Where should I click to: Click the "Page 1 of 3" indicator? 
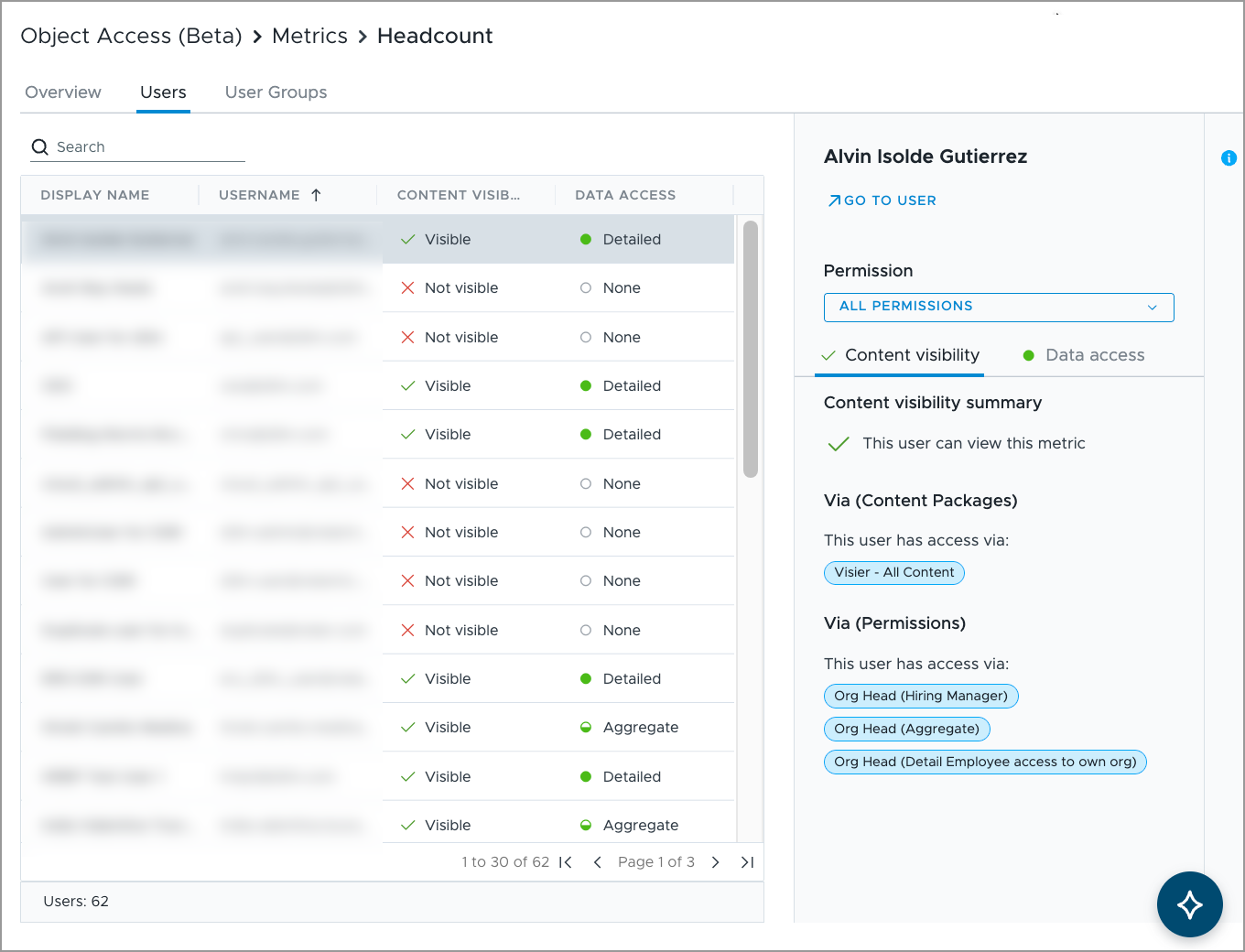(x=656, y=862)
